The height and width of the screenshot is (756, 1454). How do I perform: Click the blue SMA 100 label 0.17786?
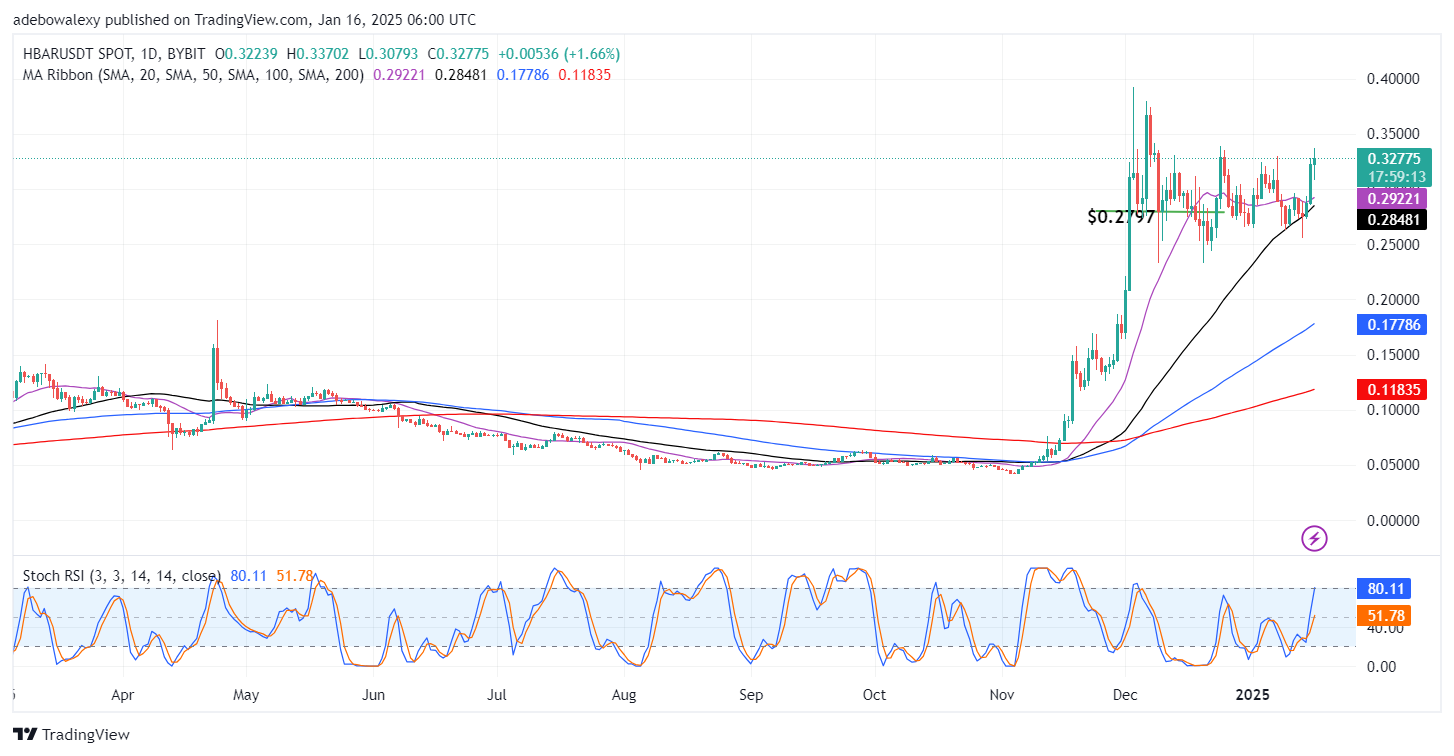tap(1394, 325)
